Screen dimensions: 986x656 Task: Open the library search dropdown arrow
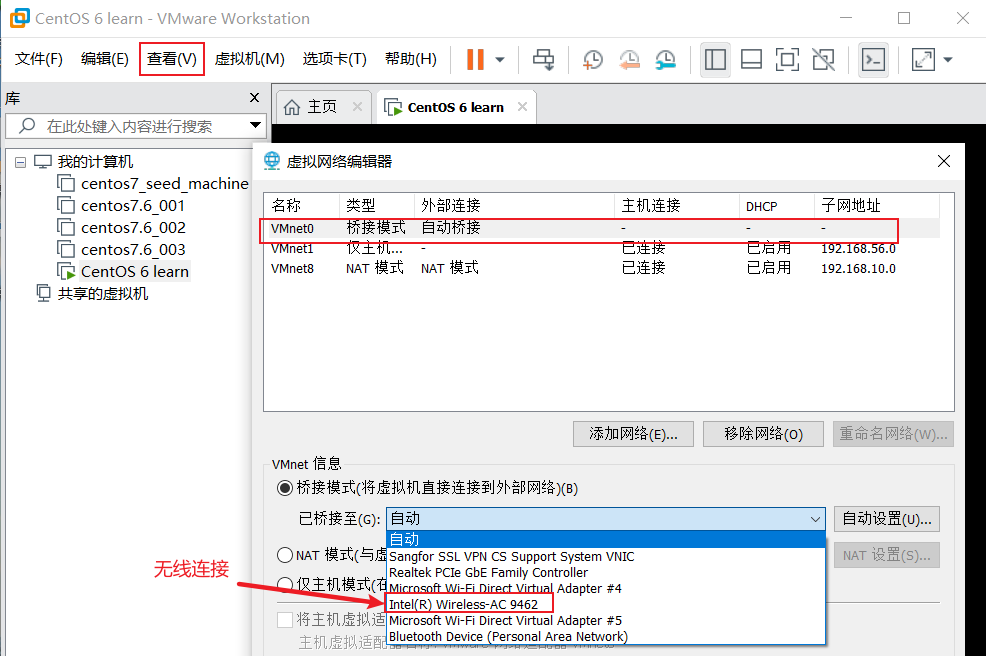[255, 125]
